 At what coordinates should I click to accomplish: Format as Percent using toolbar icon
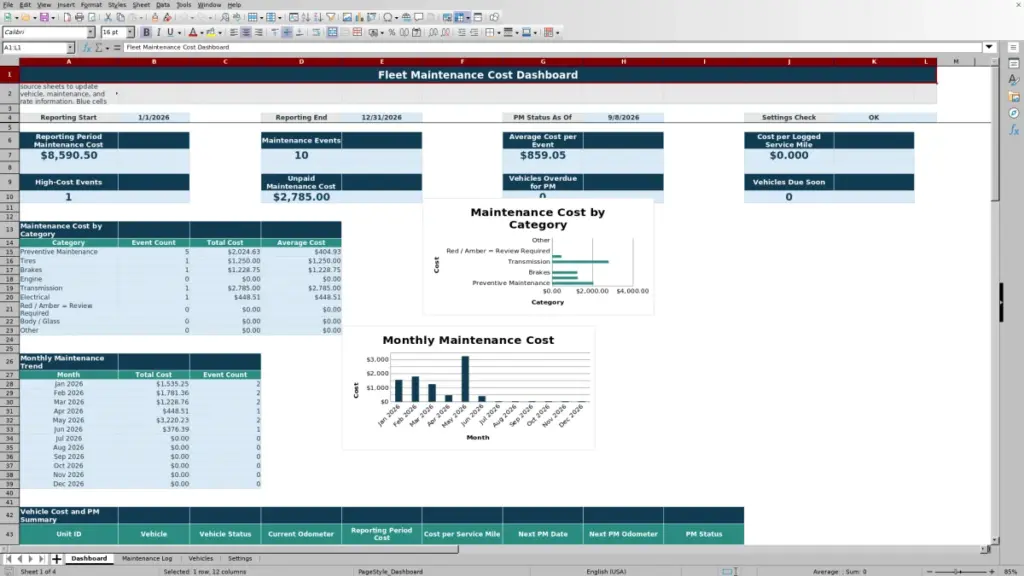(x=392, y=32)
